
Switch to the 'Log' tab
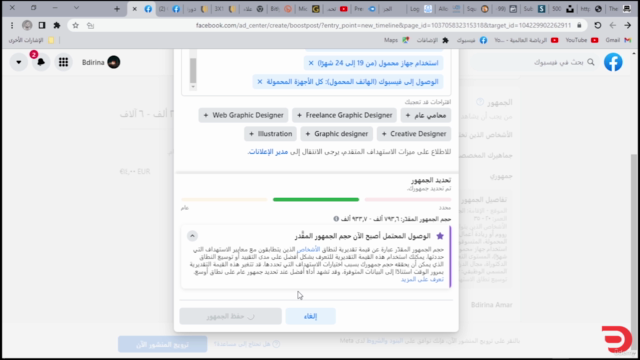[x=421, y=9]
